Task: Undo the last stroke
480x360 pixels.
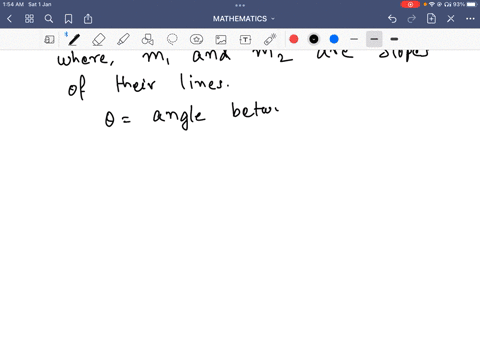Action: pyautogui.click(x=392, y=19)
